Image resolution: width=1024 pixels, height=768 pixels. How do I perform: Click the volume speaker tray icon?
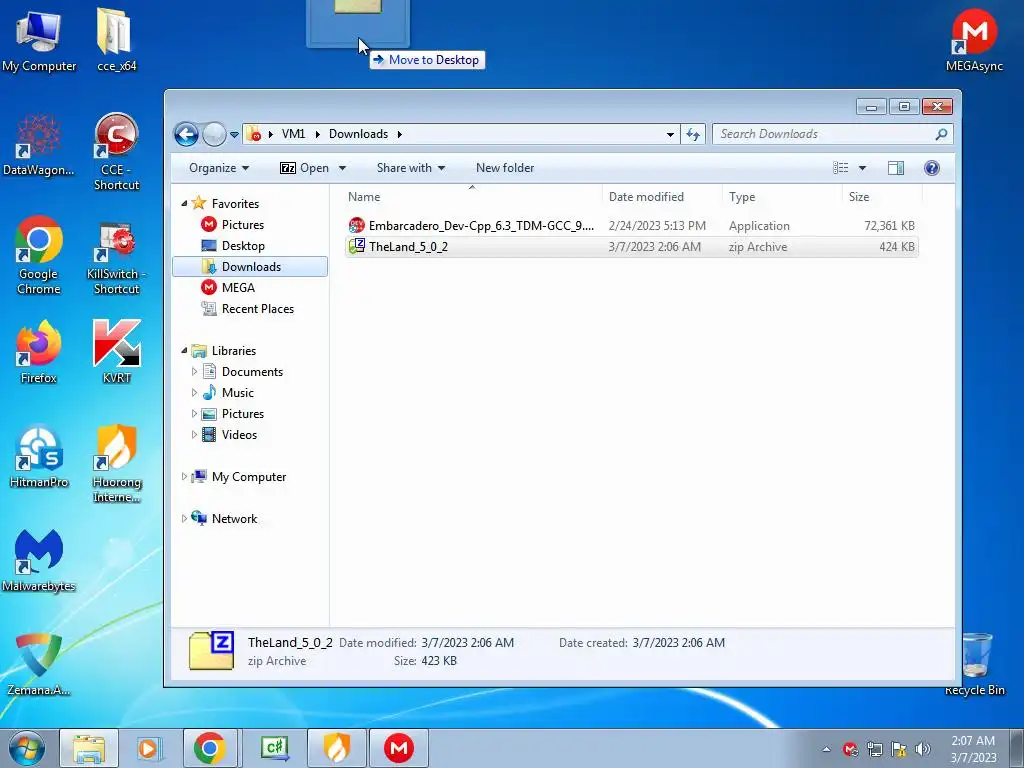[x=923, y=749]
